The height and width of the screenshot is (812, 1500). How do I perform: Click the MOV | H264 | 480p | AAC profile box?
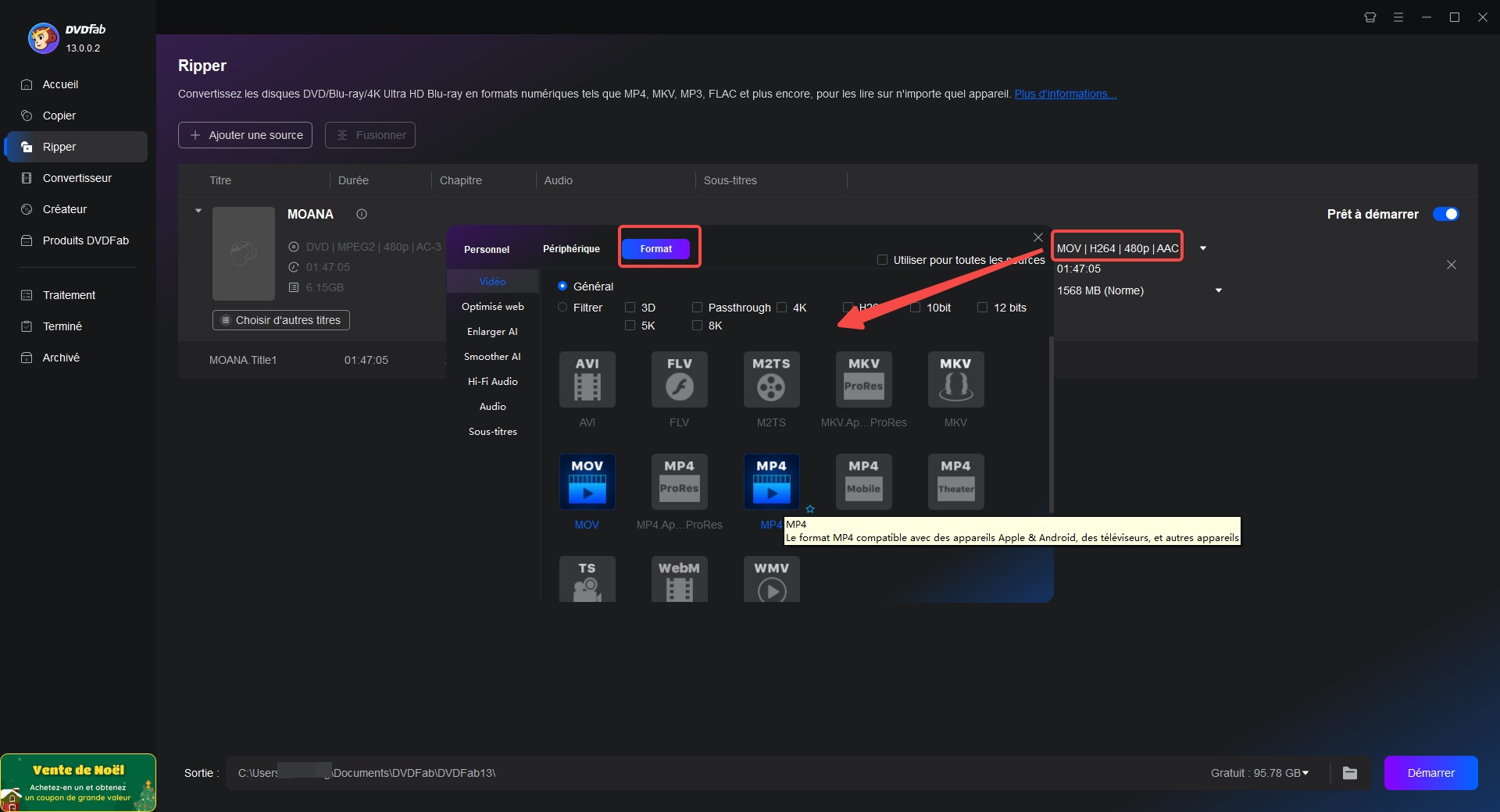[x=1117, y=248]
